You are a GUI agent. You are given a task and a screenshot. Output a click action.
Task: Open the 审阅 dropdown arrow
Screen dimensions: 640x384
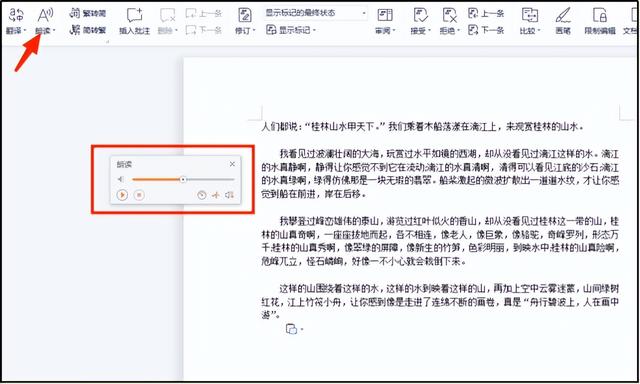tap(393, 30)
